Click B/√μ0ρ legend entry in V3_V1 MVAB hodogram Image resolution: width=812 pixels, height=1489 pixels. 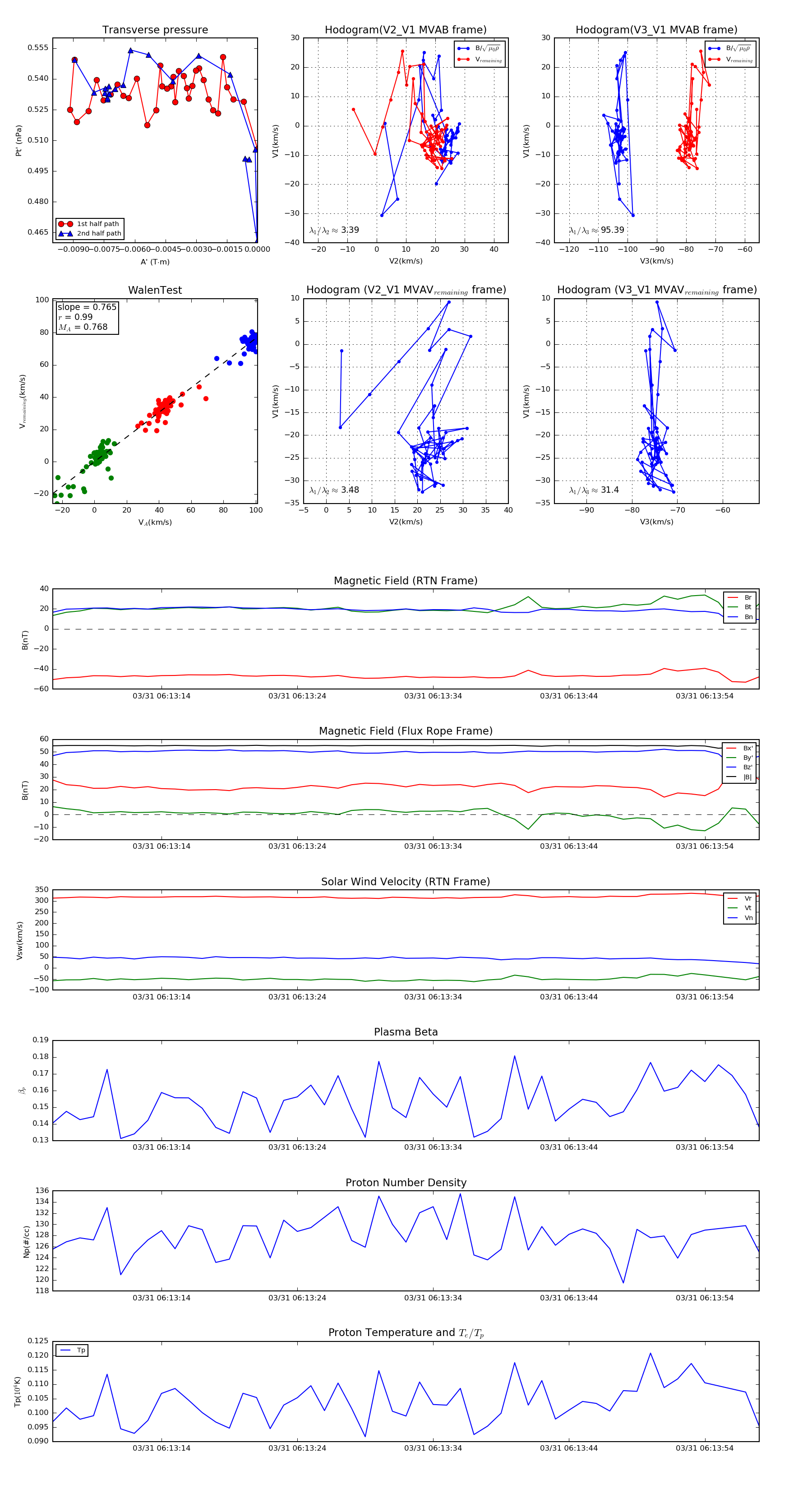tap(730, 49)
